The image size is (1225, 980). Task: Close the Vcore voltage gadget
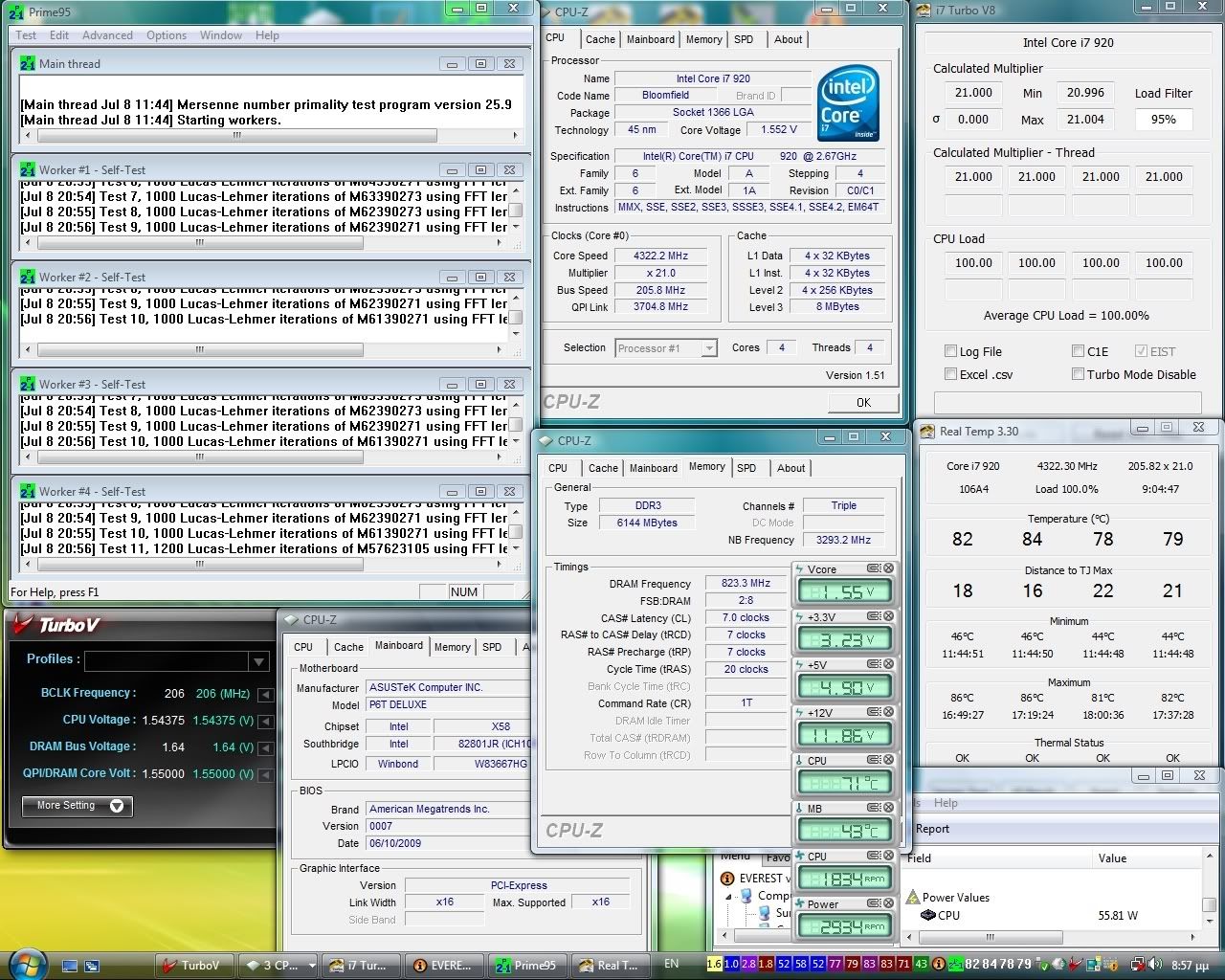[888, 568]
